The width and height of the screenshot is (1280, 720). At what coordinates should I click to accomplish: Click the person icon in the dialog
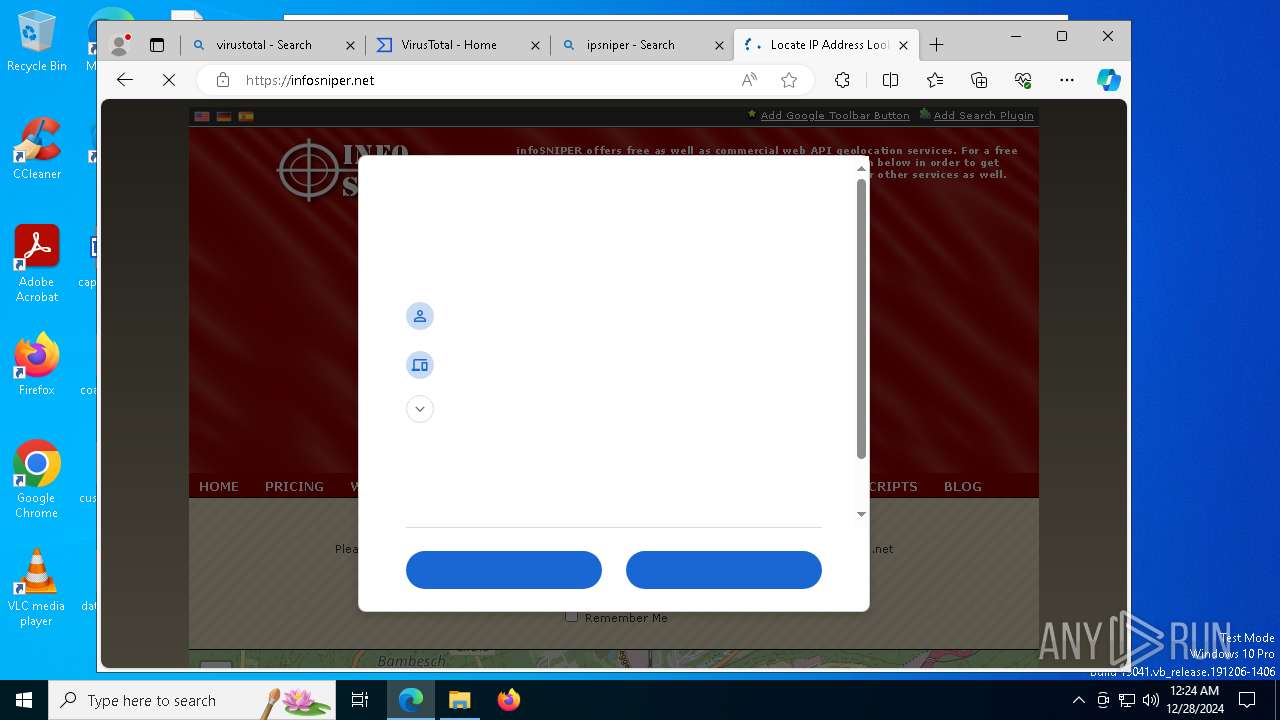[420, 316]
